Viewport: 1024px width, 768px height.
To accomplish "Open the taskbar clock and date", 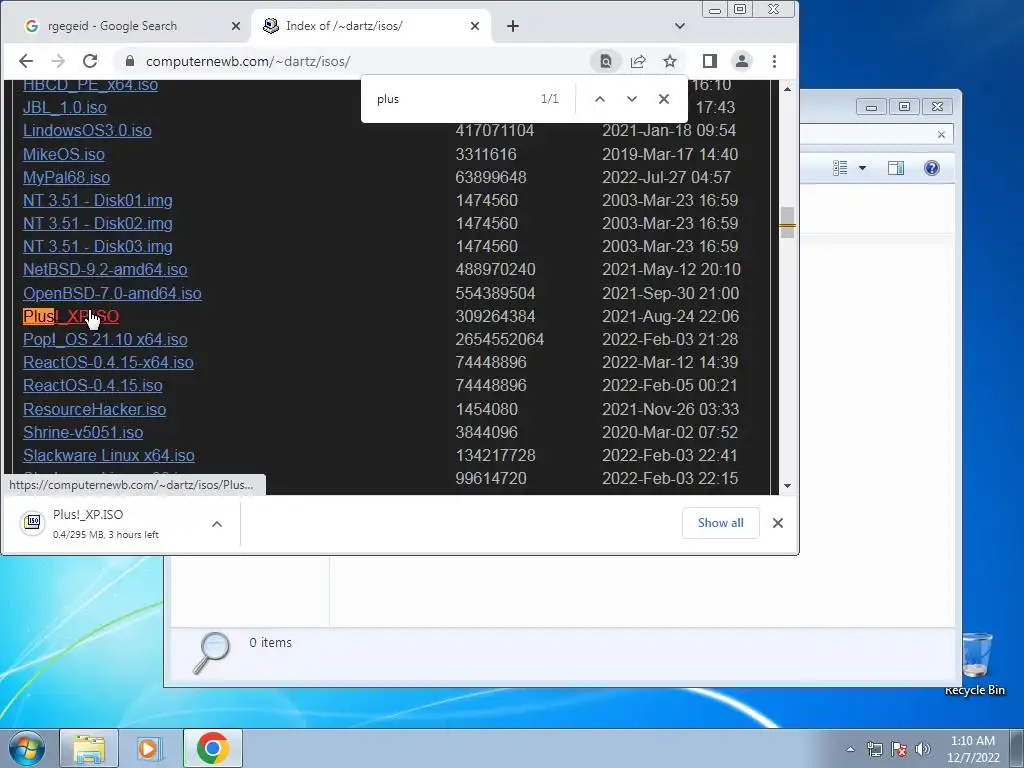I will pos(973,749).
